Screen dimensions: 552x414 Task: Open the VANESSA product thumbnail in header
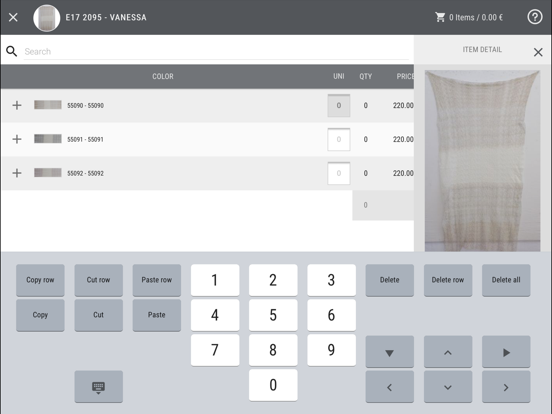(x=47, y=18)
